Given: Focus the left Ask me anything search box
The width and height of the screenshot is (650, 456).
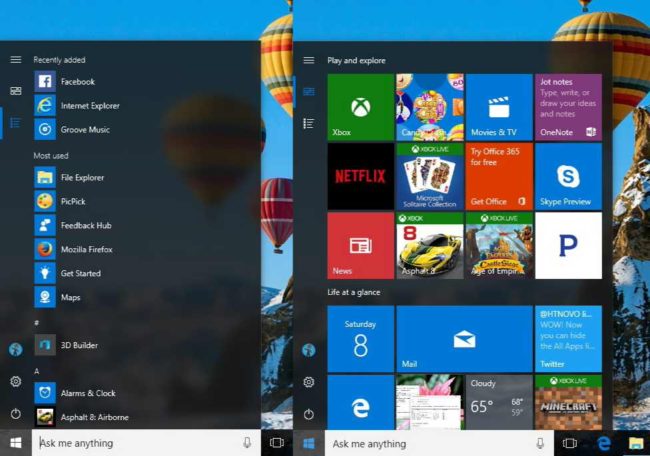Looking at the screenshot, I should (146, 443).
